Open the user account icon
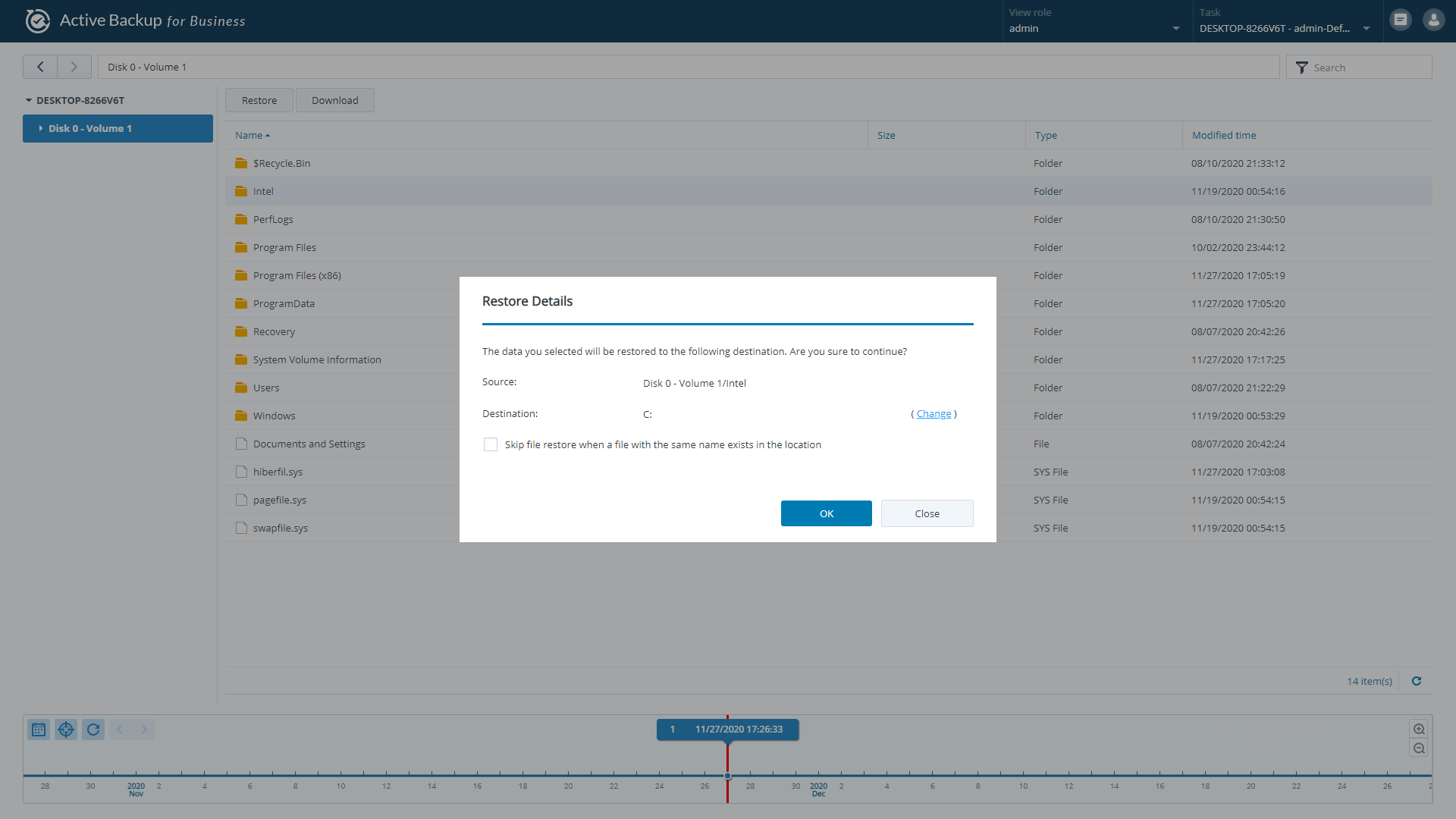The width and height of the screenshot is (1456, 819). click(x=1433, y=20)
